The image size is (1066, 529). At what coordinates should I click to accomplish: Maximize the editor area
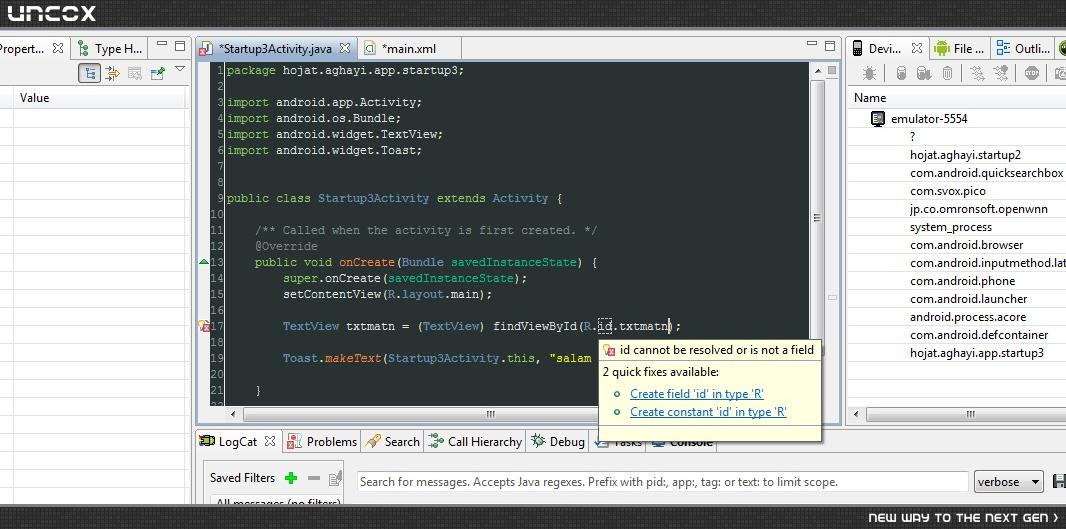pyautogui.click(x=830, y=46)
